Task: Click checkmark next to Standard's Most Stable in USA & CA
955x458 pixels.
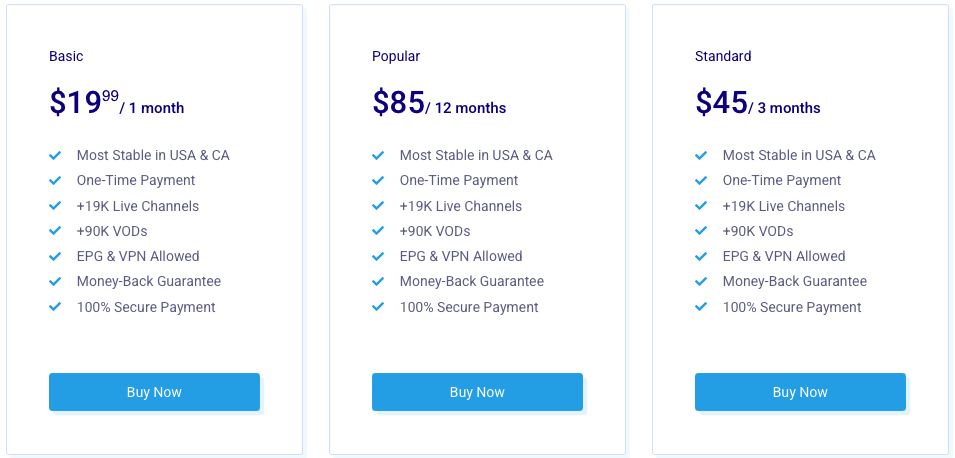Action: pyautogui.click(x=701, y=155)
